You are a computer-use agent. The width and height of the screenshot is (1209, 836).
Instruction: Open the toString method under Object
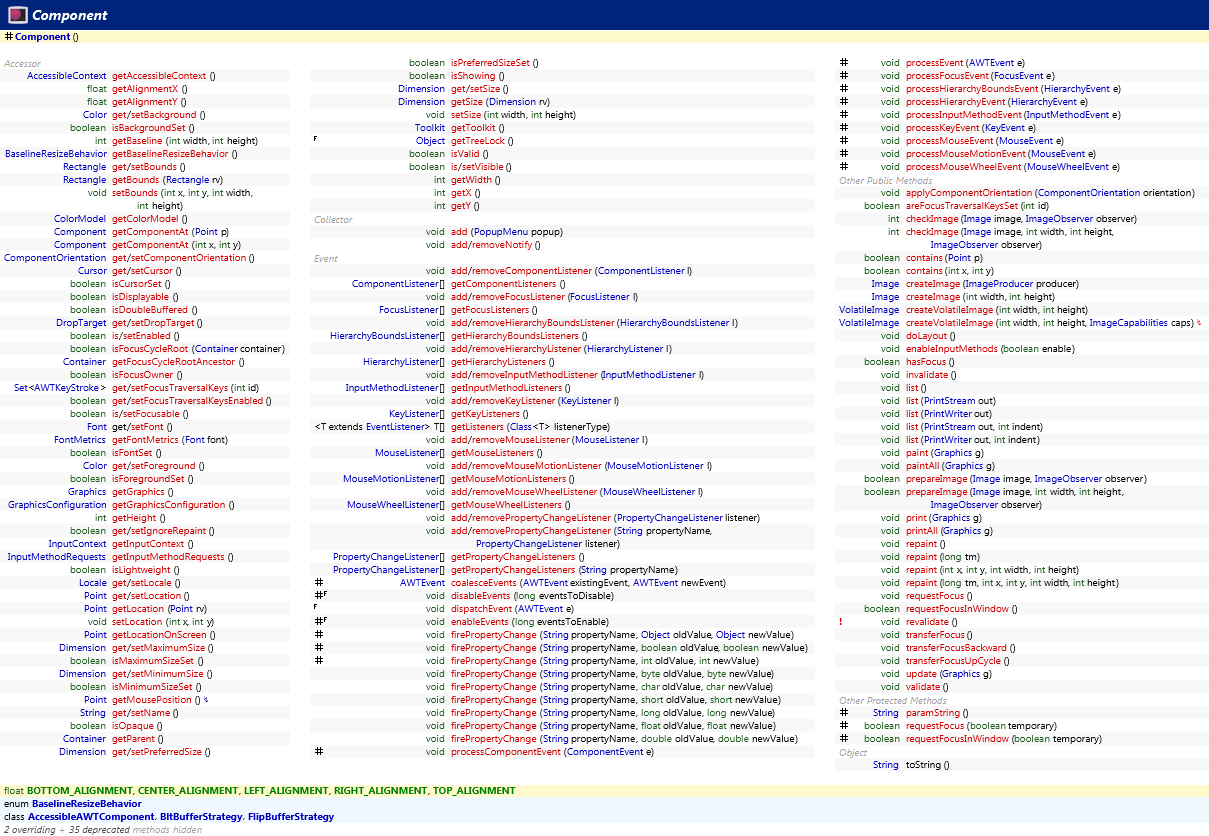(x=921, y=764)
